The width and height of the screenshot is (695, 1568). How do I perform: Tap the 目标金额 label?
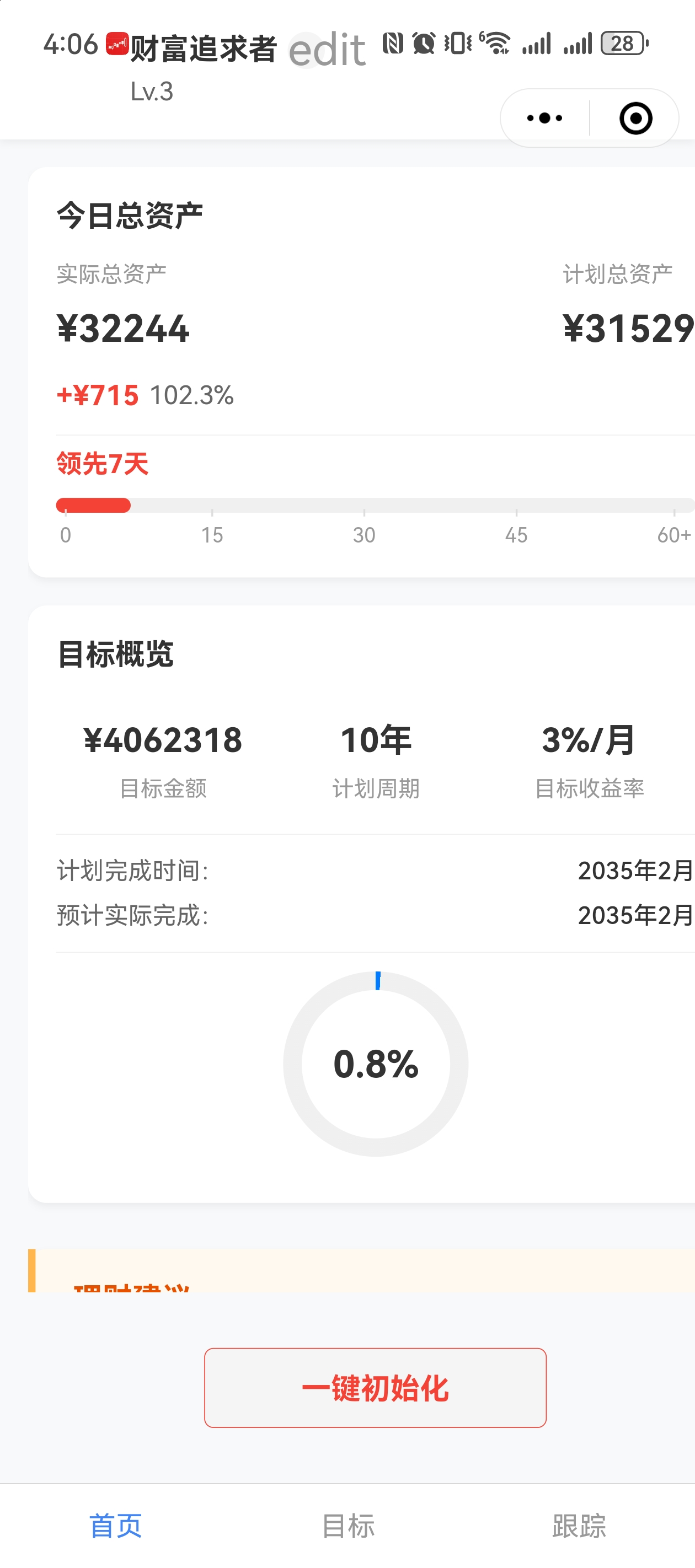pyautogui.click(x=163, y=788)
